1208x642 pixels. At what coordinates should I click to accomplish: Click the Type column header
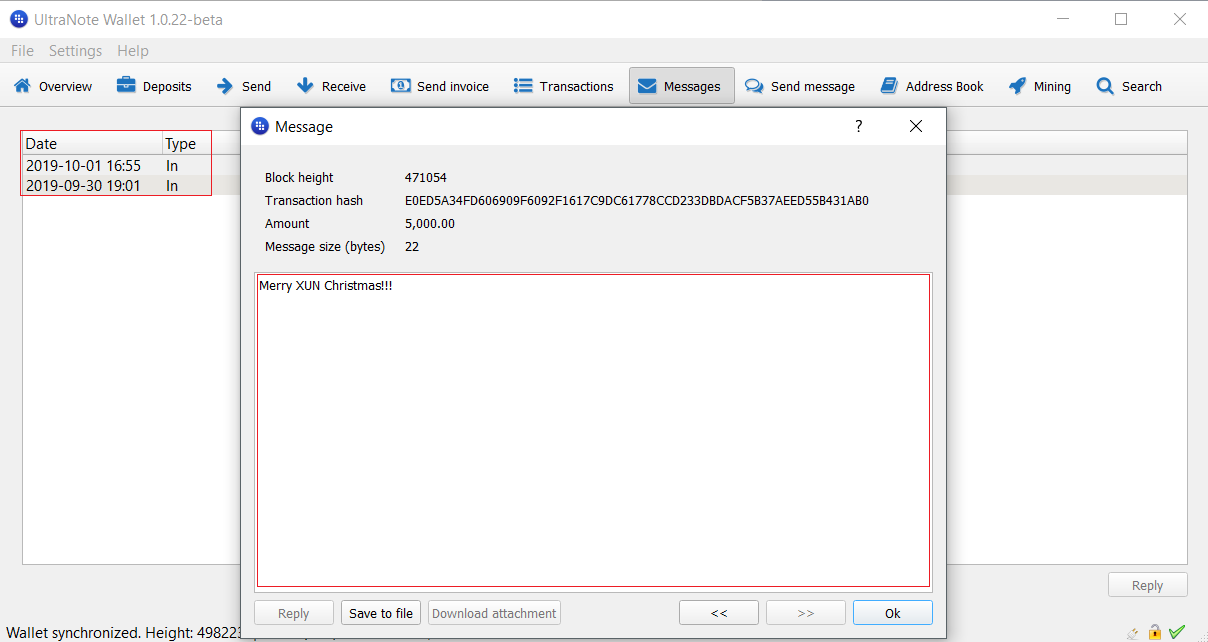pos(186,144)
